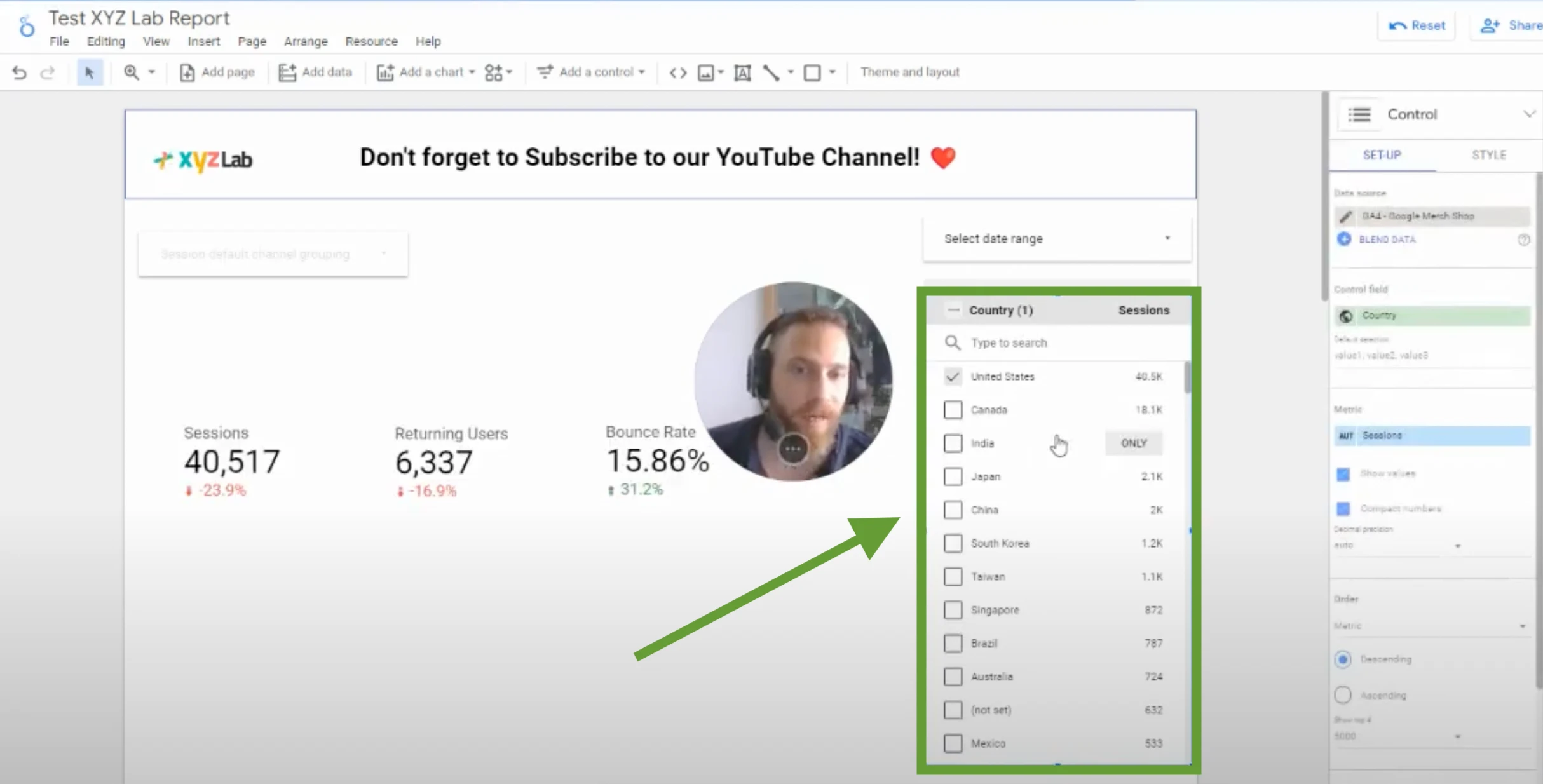The height and width of the screenshot is (784, 1543).
Task: Click the URL embed code icon
Action: click(677, 72)
